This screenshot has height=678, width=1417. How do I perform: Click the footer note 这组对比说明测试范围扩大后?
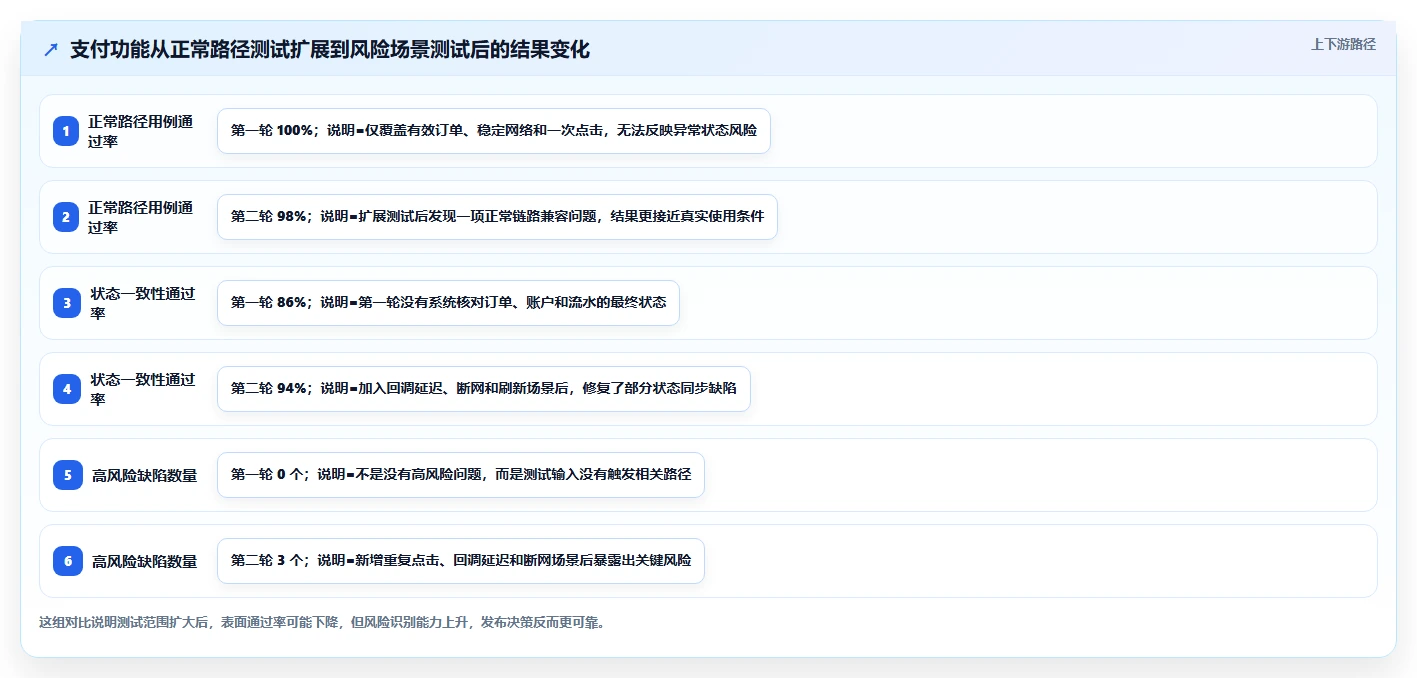pyautogui.click(x=322, y=622)
